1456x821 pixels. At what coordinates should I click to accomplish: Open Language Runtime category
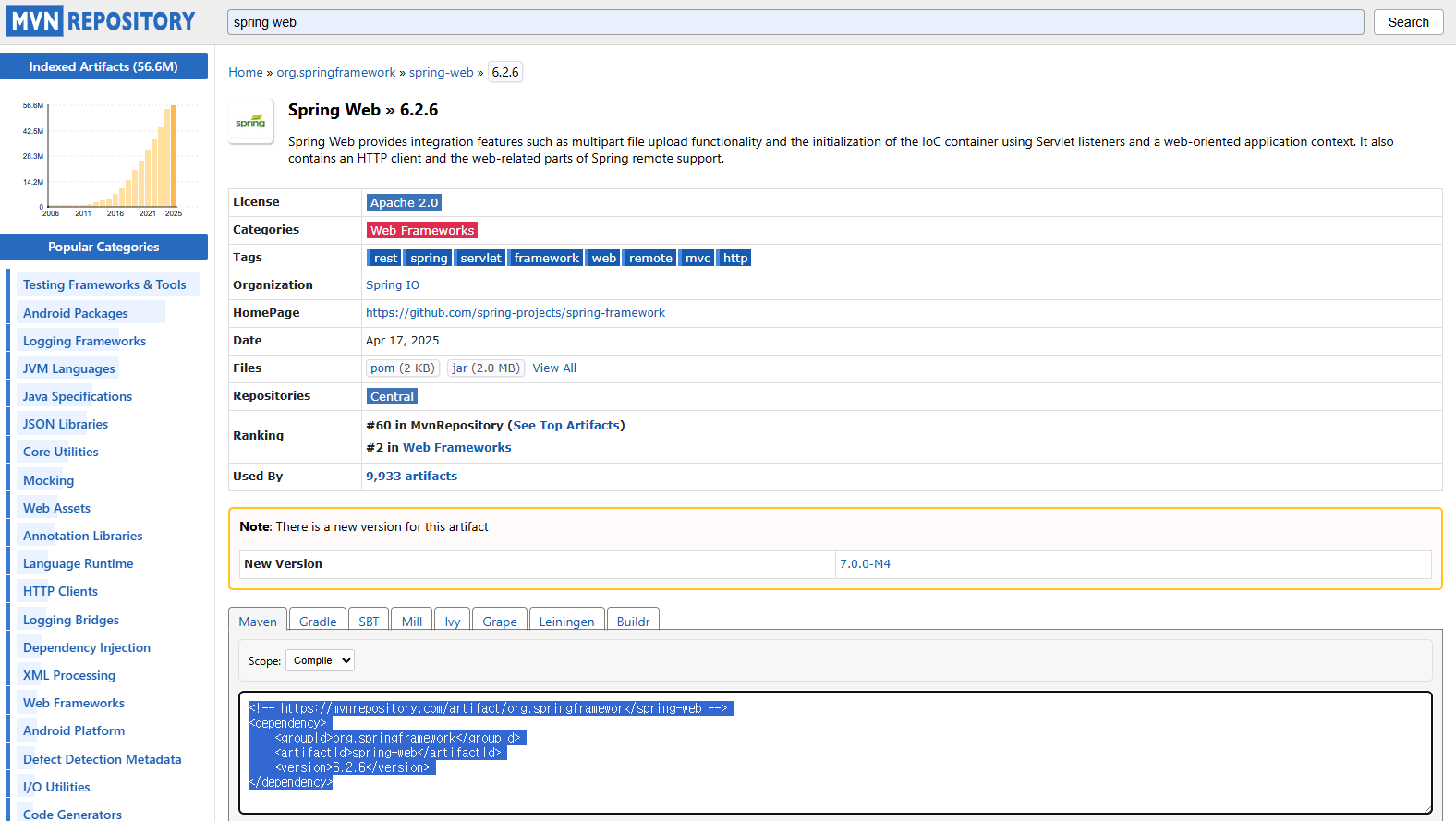[x=79, y=563]
